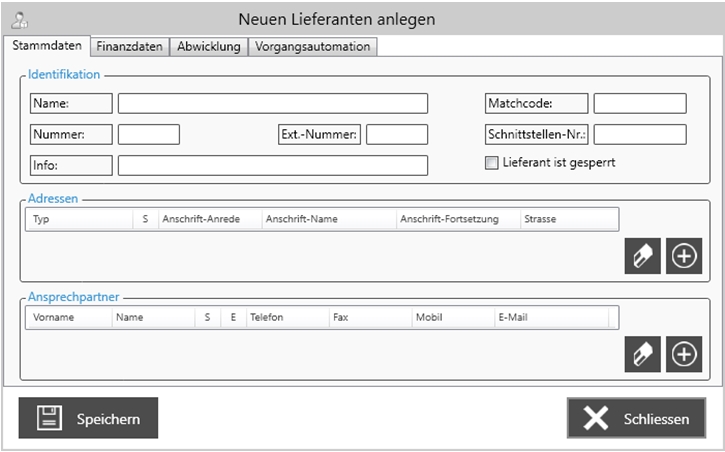Select the Vorgangsautomation tab

pyautogui.click(x=312, y=46)
